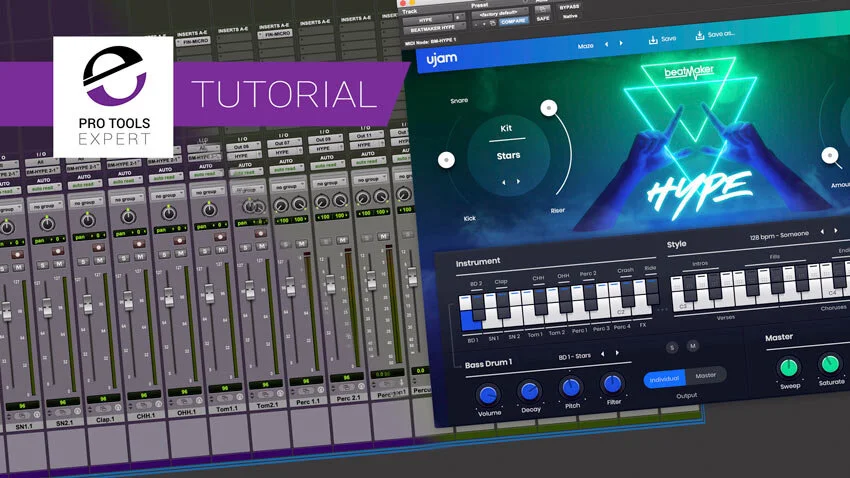
Task: Toggle the BYPASS button in plugin header
Action: tap(569, 8)
